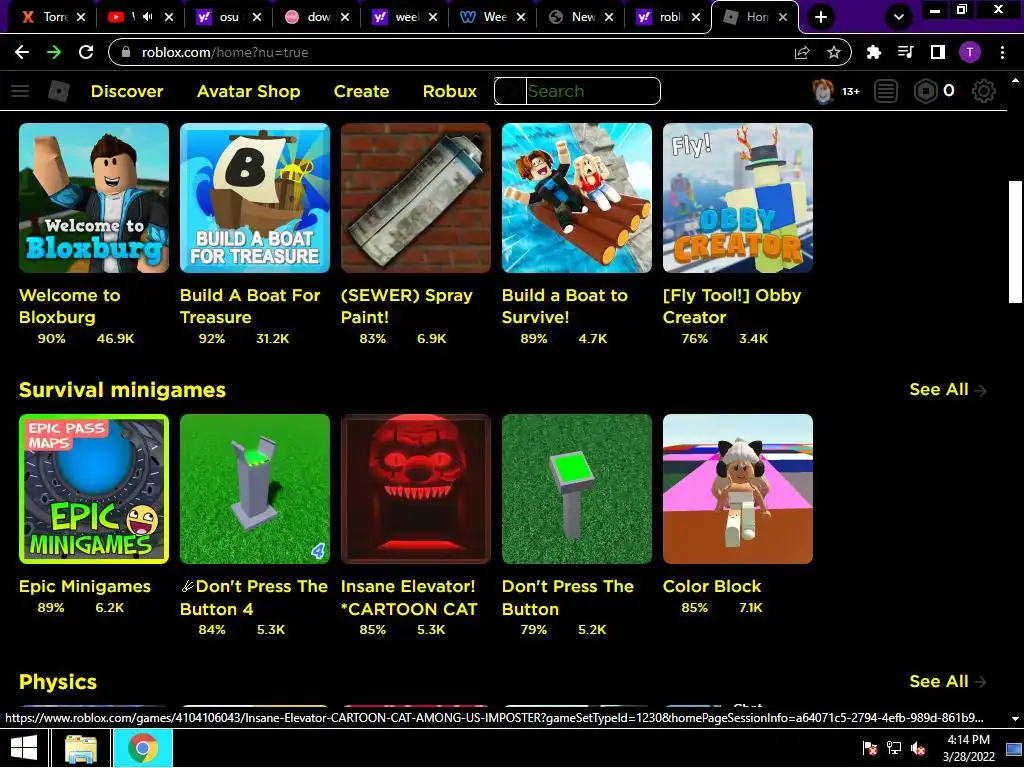This screenshot has height=768, width=1024.
Task: Open Build A Boat For Treasure thumbnail
Action: click(255, 198)
